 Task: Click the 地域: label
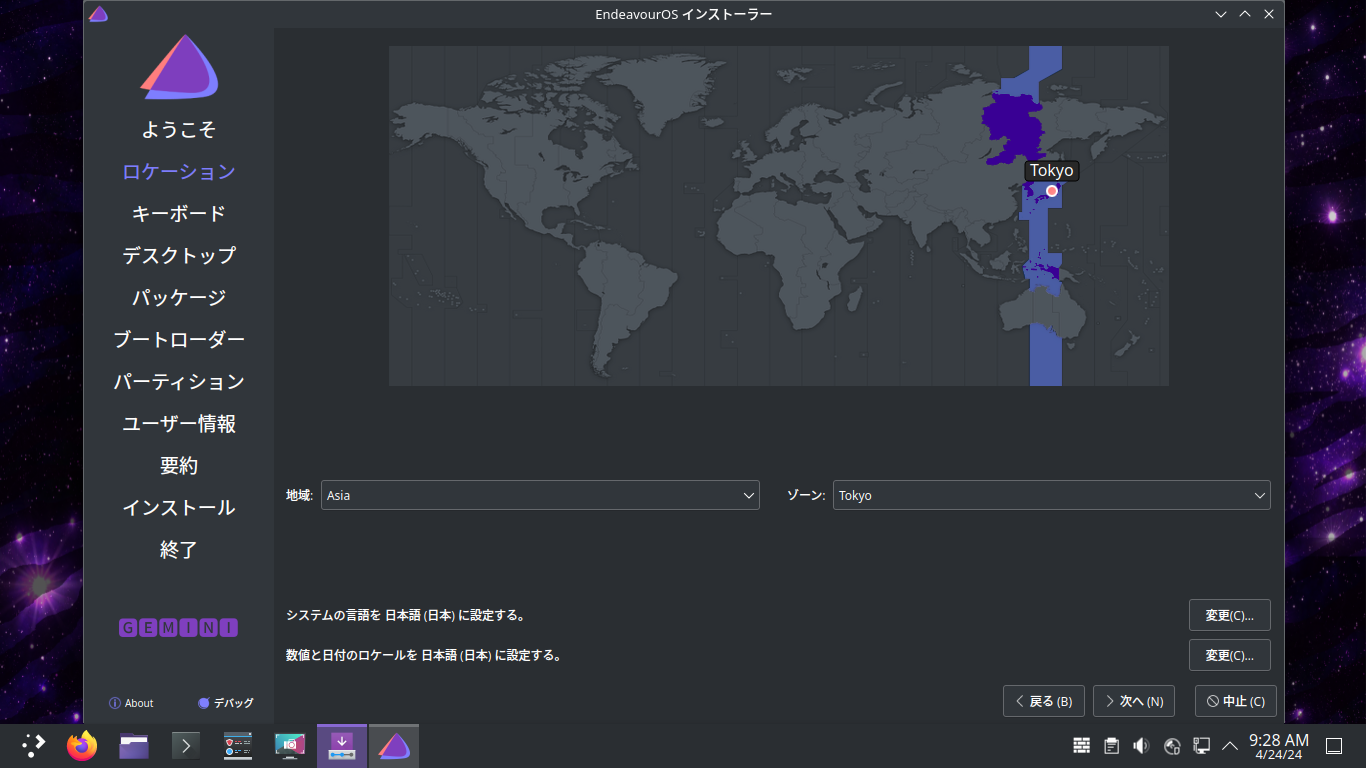300,495
